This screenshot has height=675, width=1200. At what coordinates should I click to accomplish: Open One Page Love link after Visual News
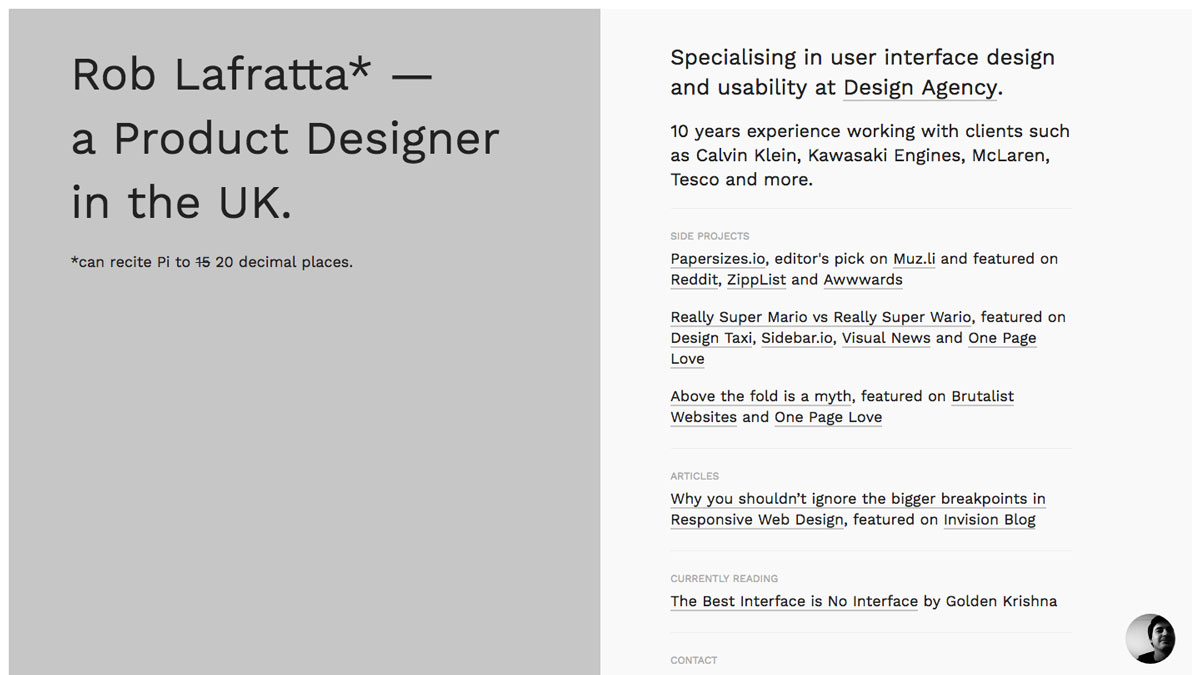(1001, 338)
